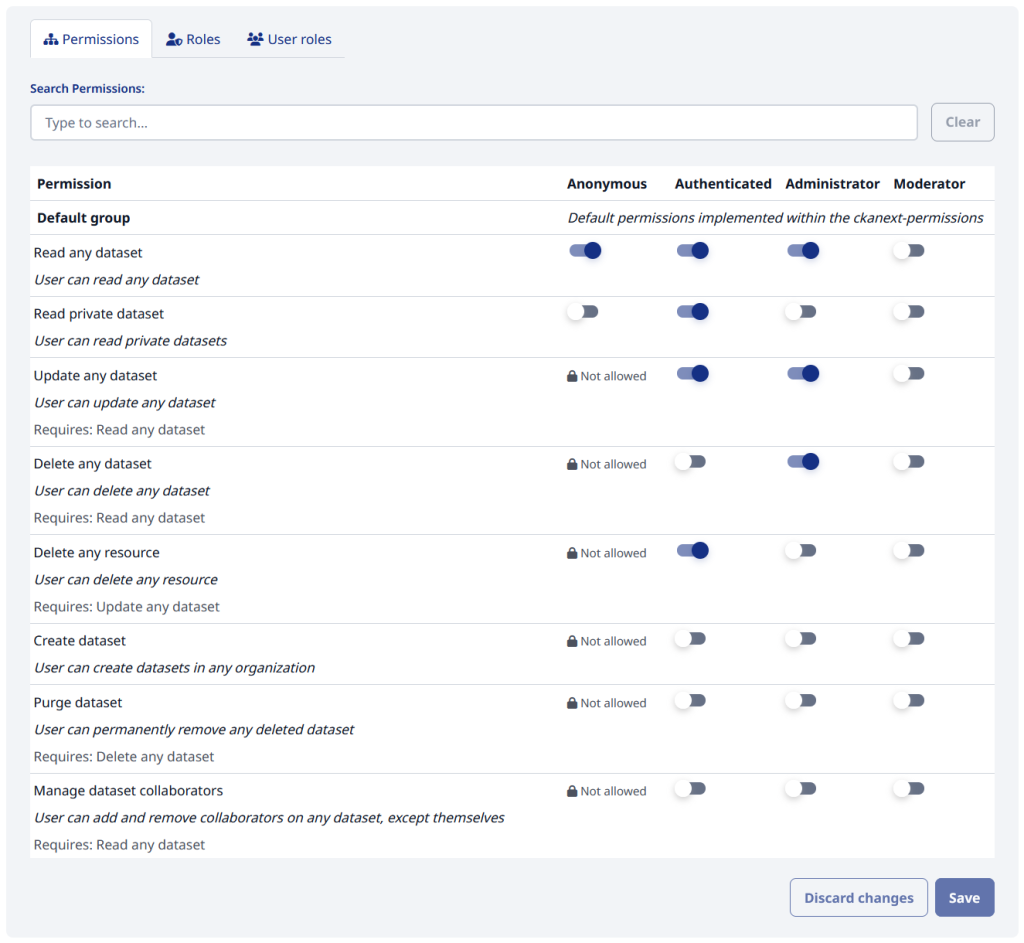Enable Purge dataset for Administrator
This screenshot has height=943, width=1024.
pos(801,701)
